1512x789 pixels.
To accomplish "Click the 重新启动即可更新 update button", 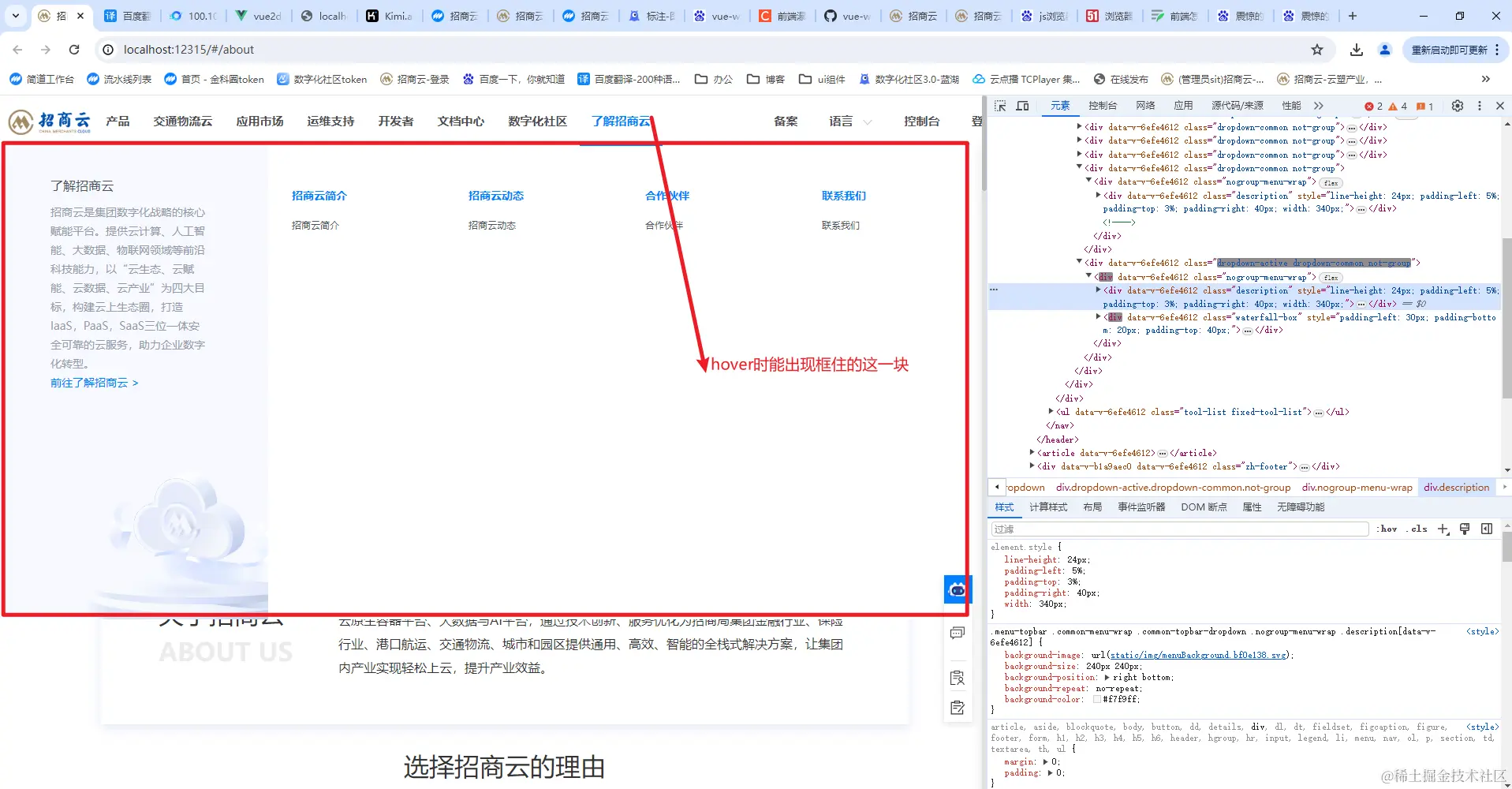I will tap(1455, 50).
